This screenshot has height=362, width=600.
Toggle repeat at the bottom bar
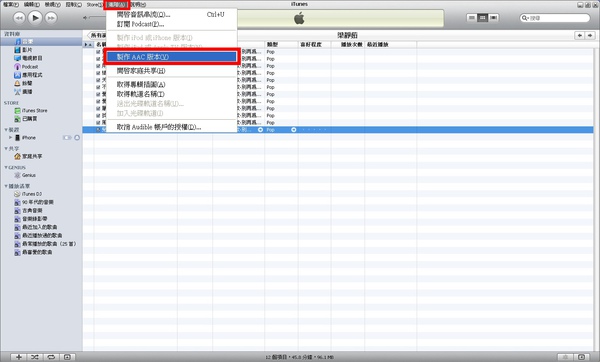pyautogui.click(x=51, y=357)
